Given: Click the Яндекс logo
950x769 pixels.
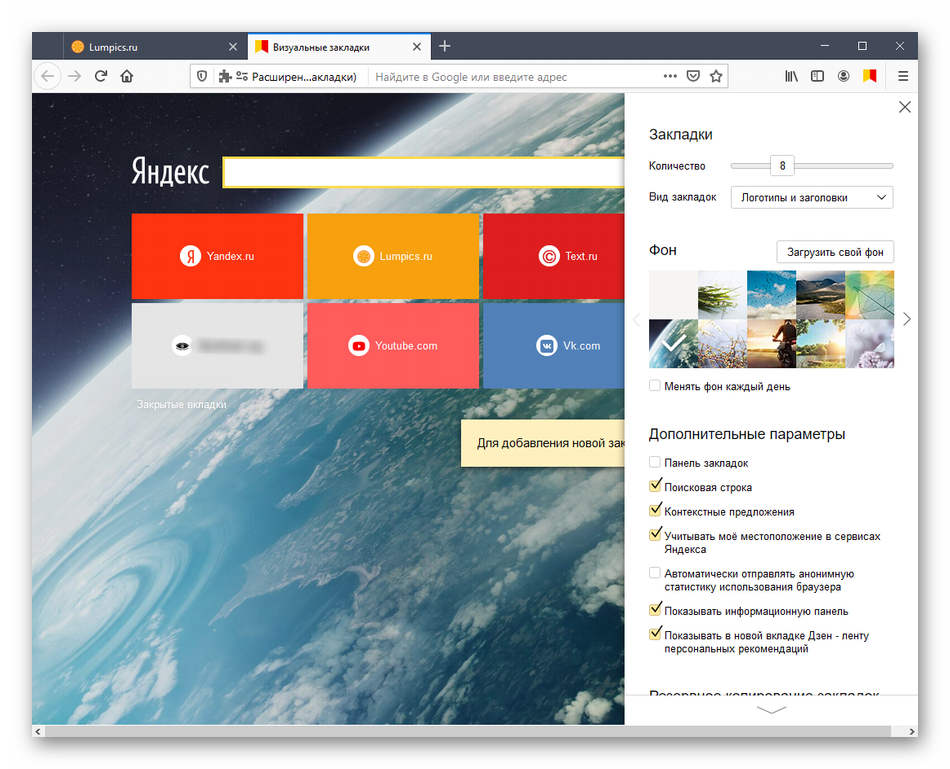Looking at the screenshot, I should [170, 172].
